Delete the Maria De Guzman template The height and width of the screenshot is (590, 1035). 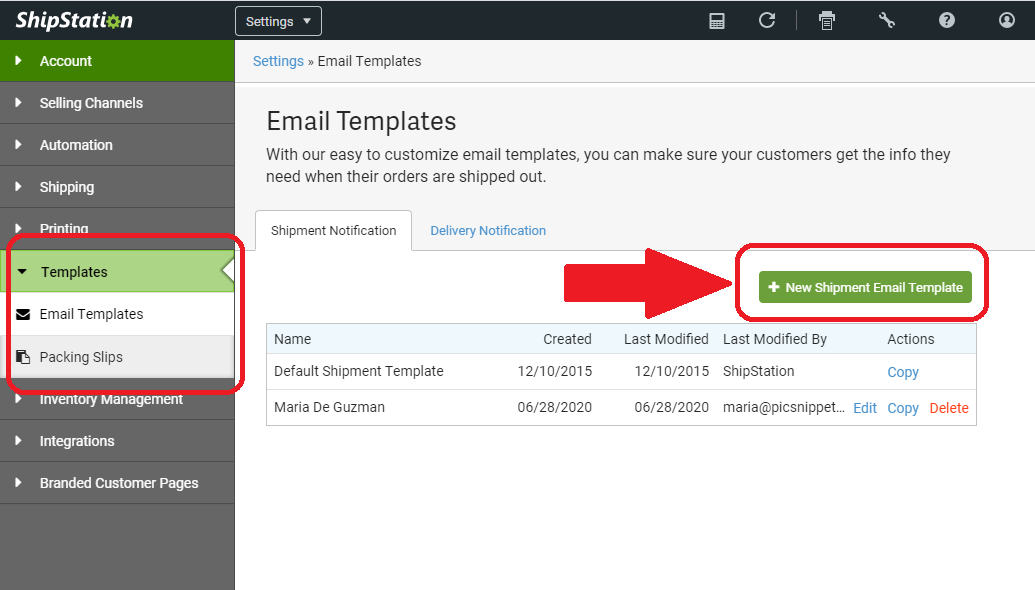pos(949,408)
